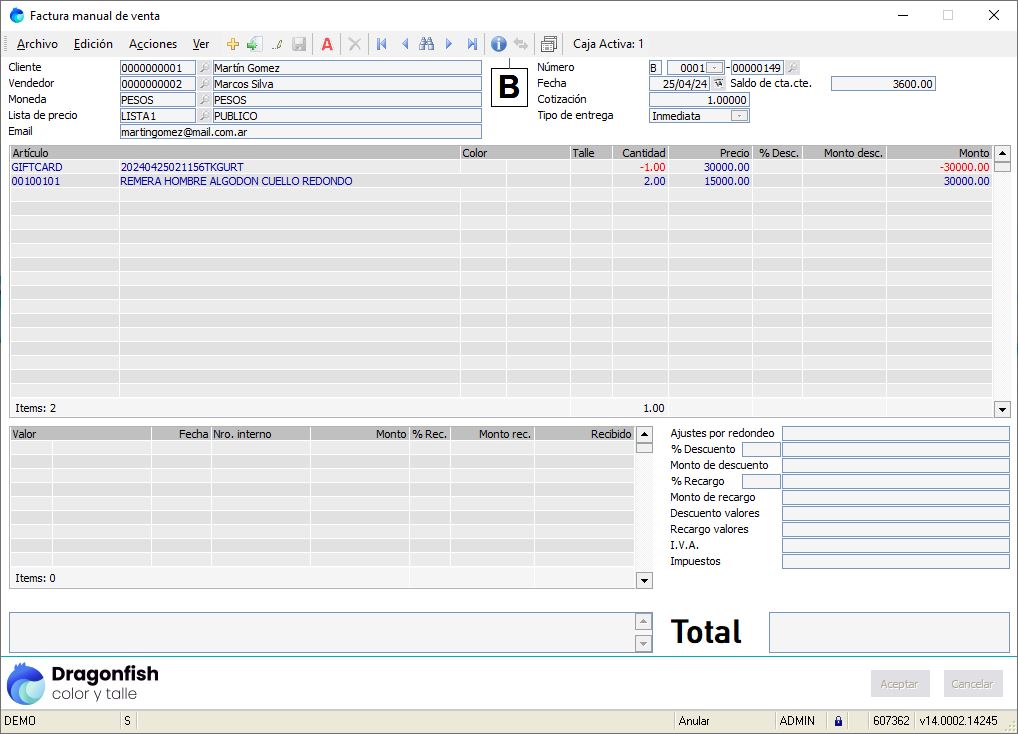This screenshot has height=734, width=1018.
Task: Click the Valor column header in payments grid
Action: (x=81, y=434)
